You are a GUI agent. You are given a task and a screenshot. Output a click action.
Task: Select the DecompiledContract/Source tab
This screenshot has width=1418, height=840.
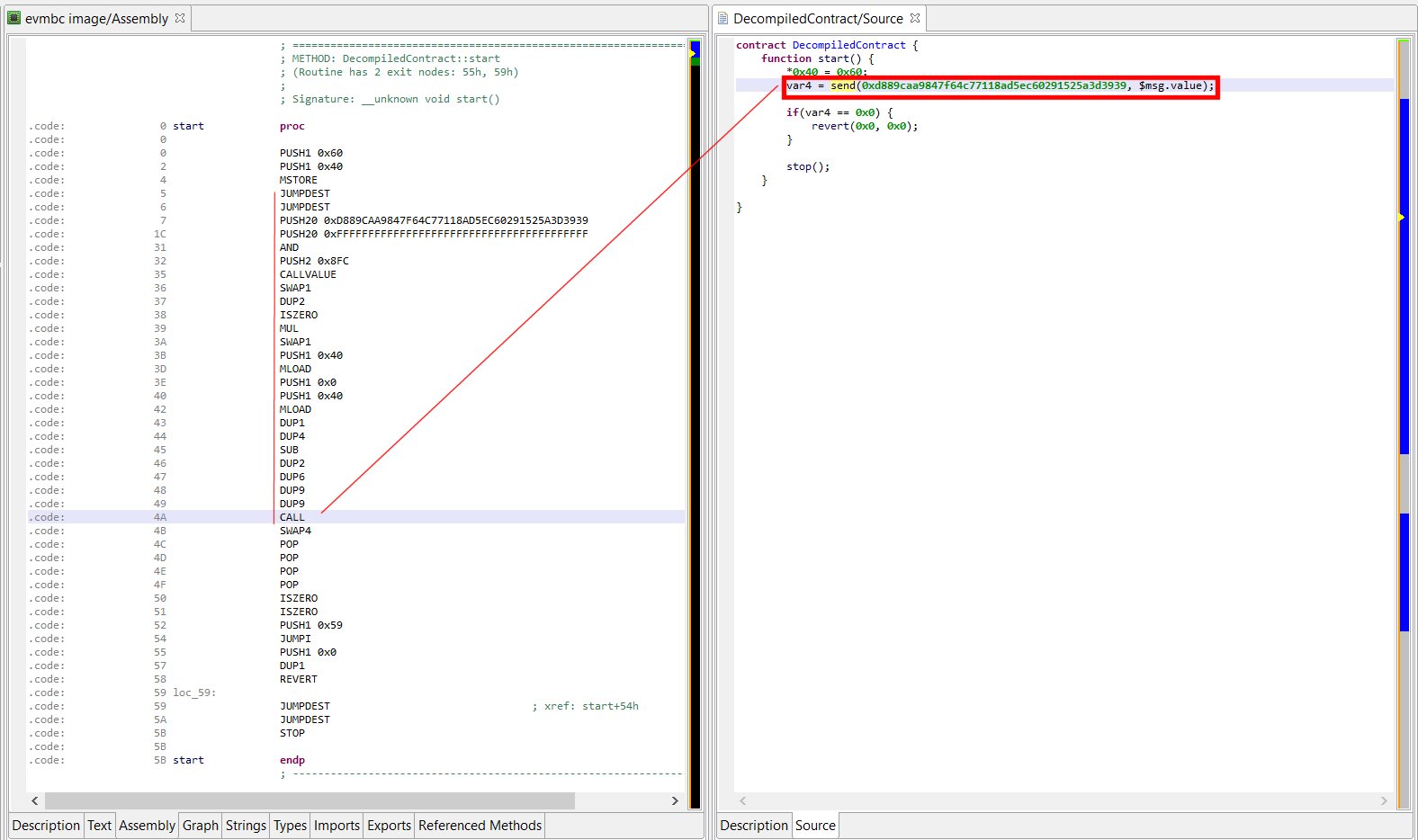[818, 18]
